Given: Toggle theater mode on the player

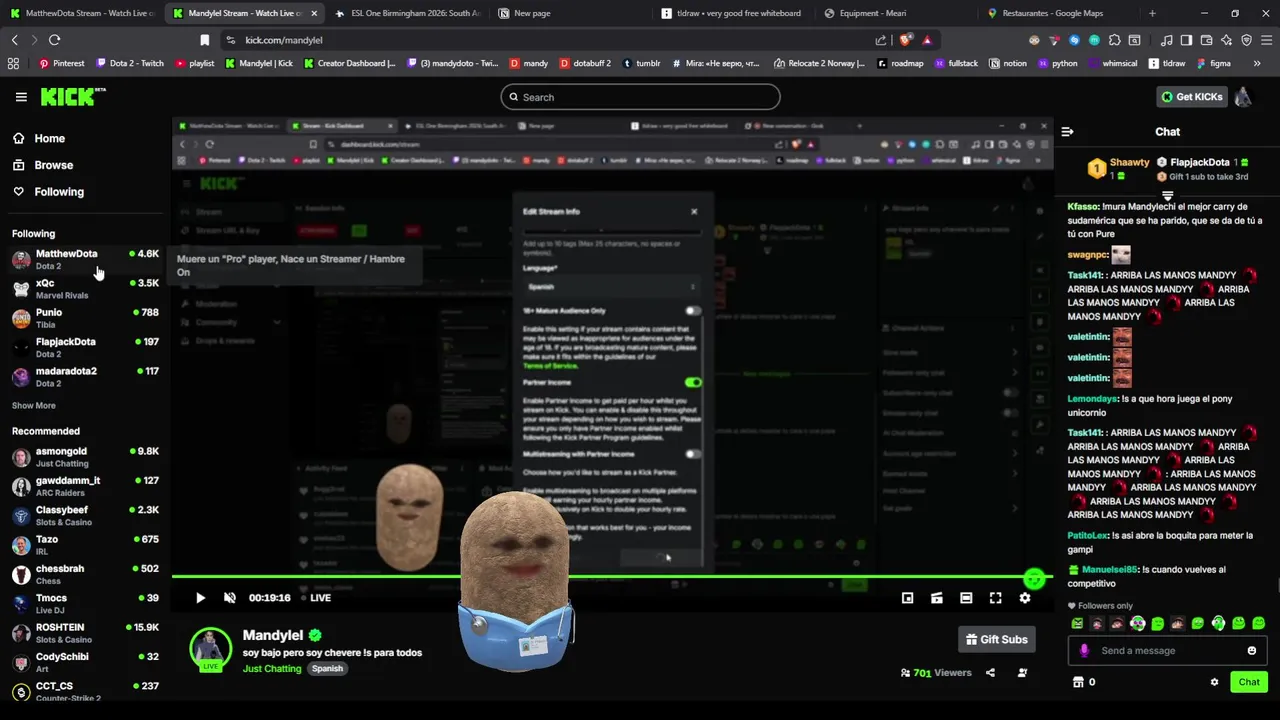Looking at the screenshot, I should pos(966,598).
